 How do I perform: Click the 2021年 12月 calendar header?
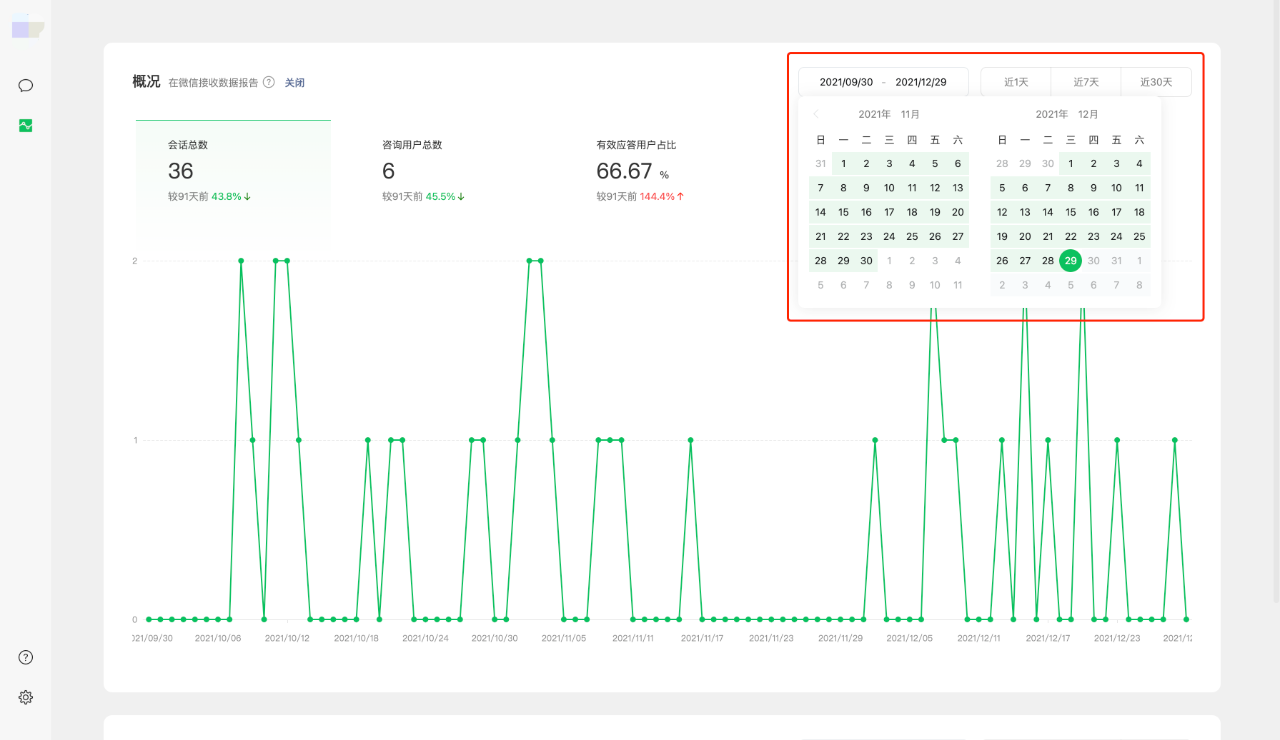1067,114
